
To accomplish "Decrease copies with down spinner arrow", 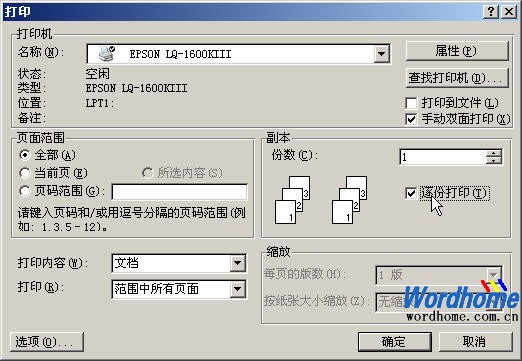I will coord(494,160).
